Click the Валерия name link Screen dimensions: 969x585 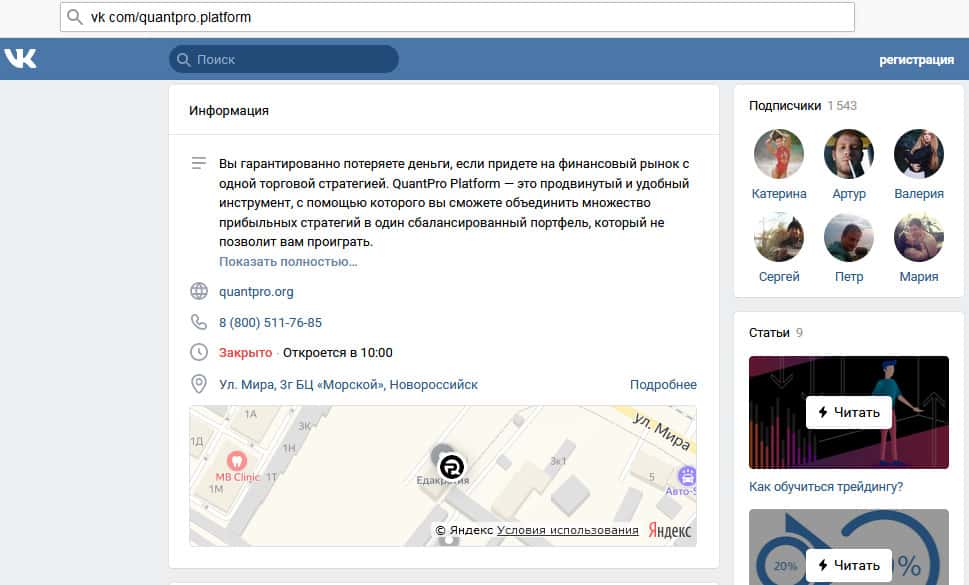pos(918,193)
